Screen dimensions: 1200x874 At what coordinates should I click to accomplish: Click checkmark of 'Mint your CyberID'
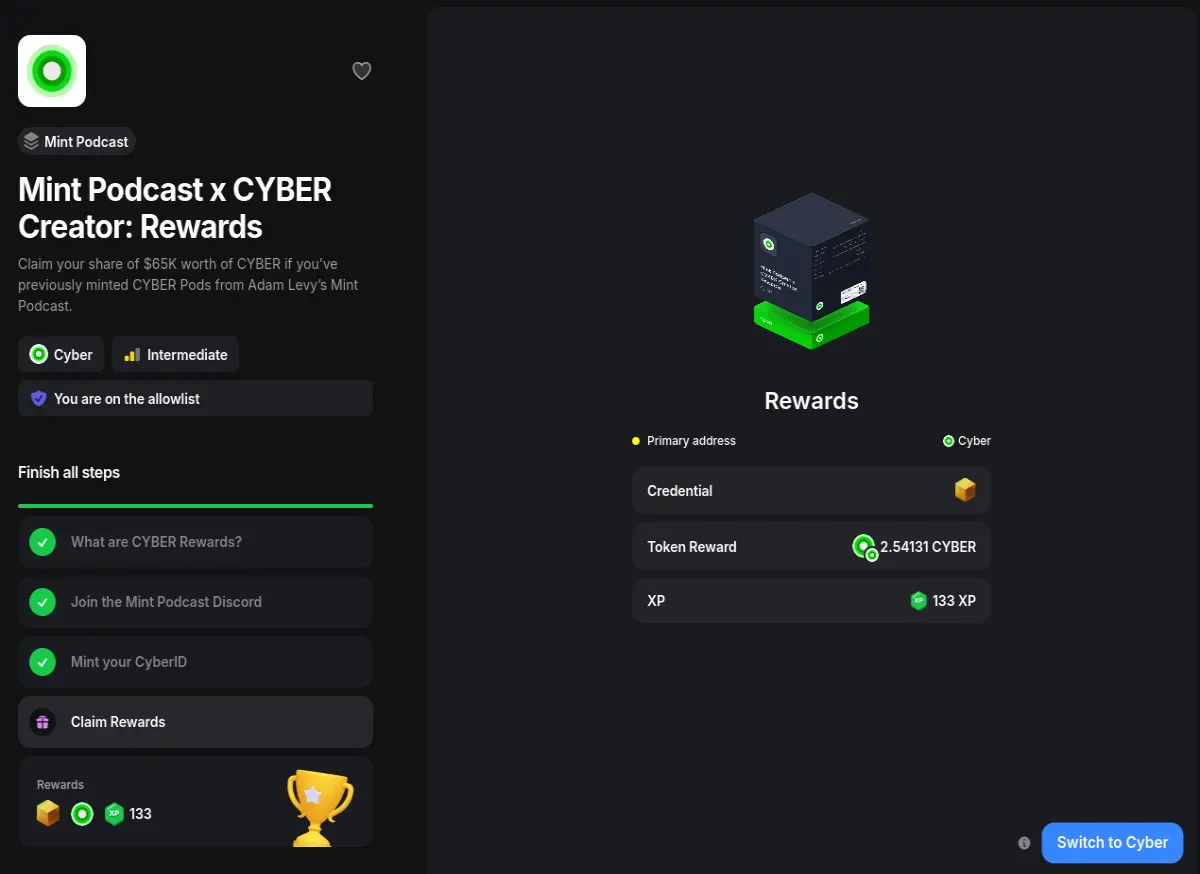[x=42, y=662]
